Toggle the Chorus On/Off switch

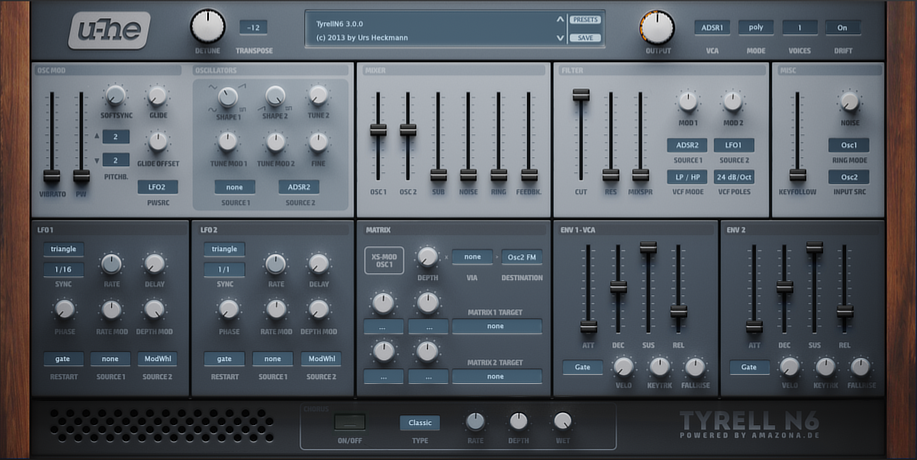pyautogui.click(x=350, y=422)
